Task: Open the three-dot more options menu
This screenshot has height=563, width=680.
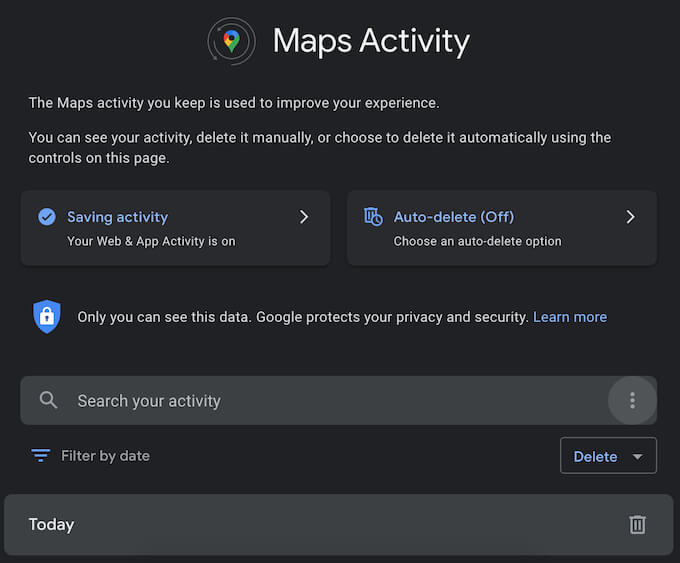Action: 632,400
